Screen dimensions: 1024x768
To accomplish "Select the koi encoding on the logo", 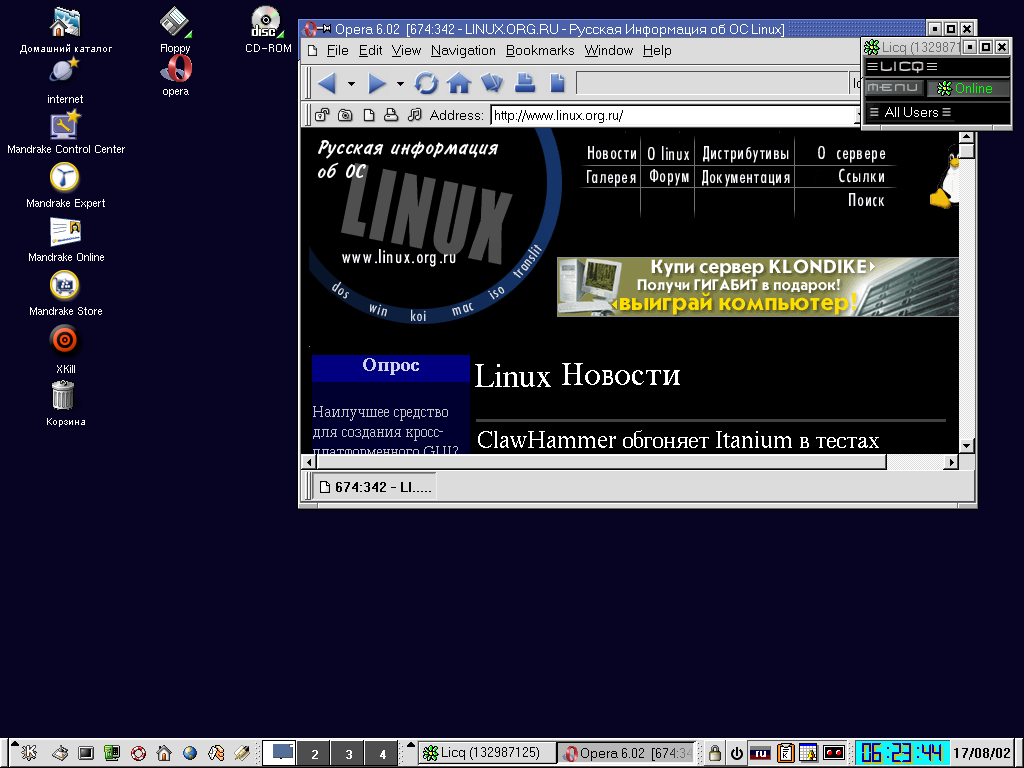I will (x=418, y=316).
